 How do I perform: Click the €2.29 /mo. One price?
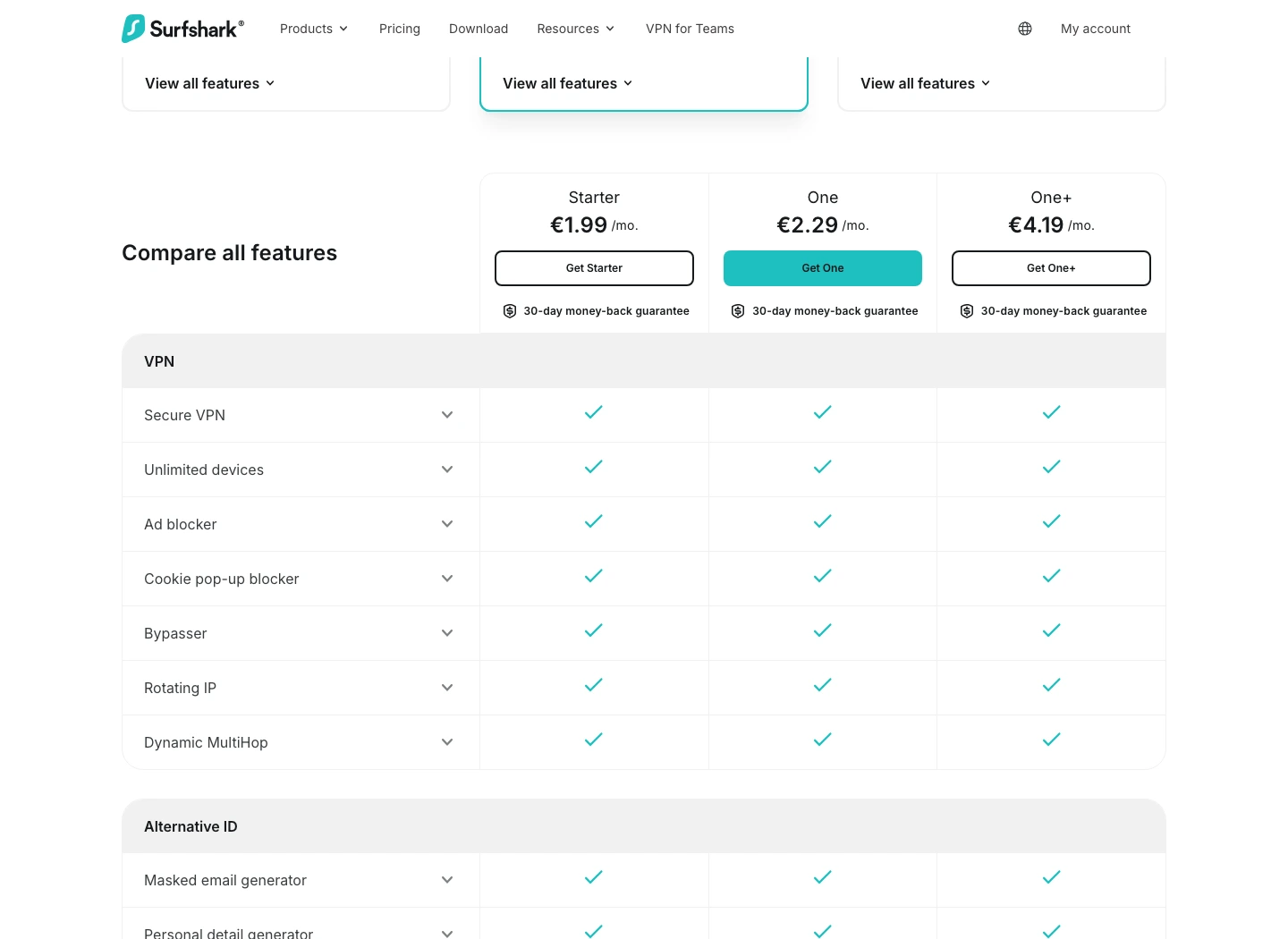(x=823, y=225)
